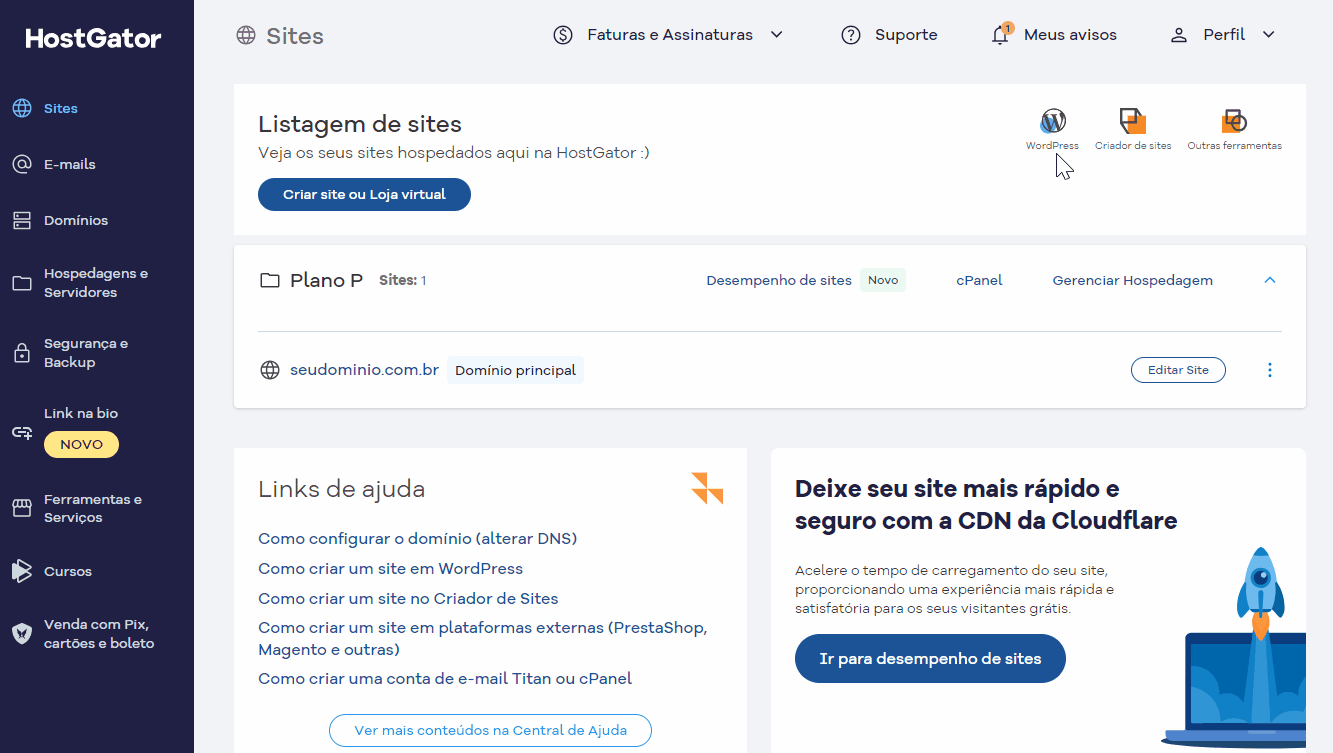Click the seudominio.com.br domain name

[x=364, y=370]
